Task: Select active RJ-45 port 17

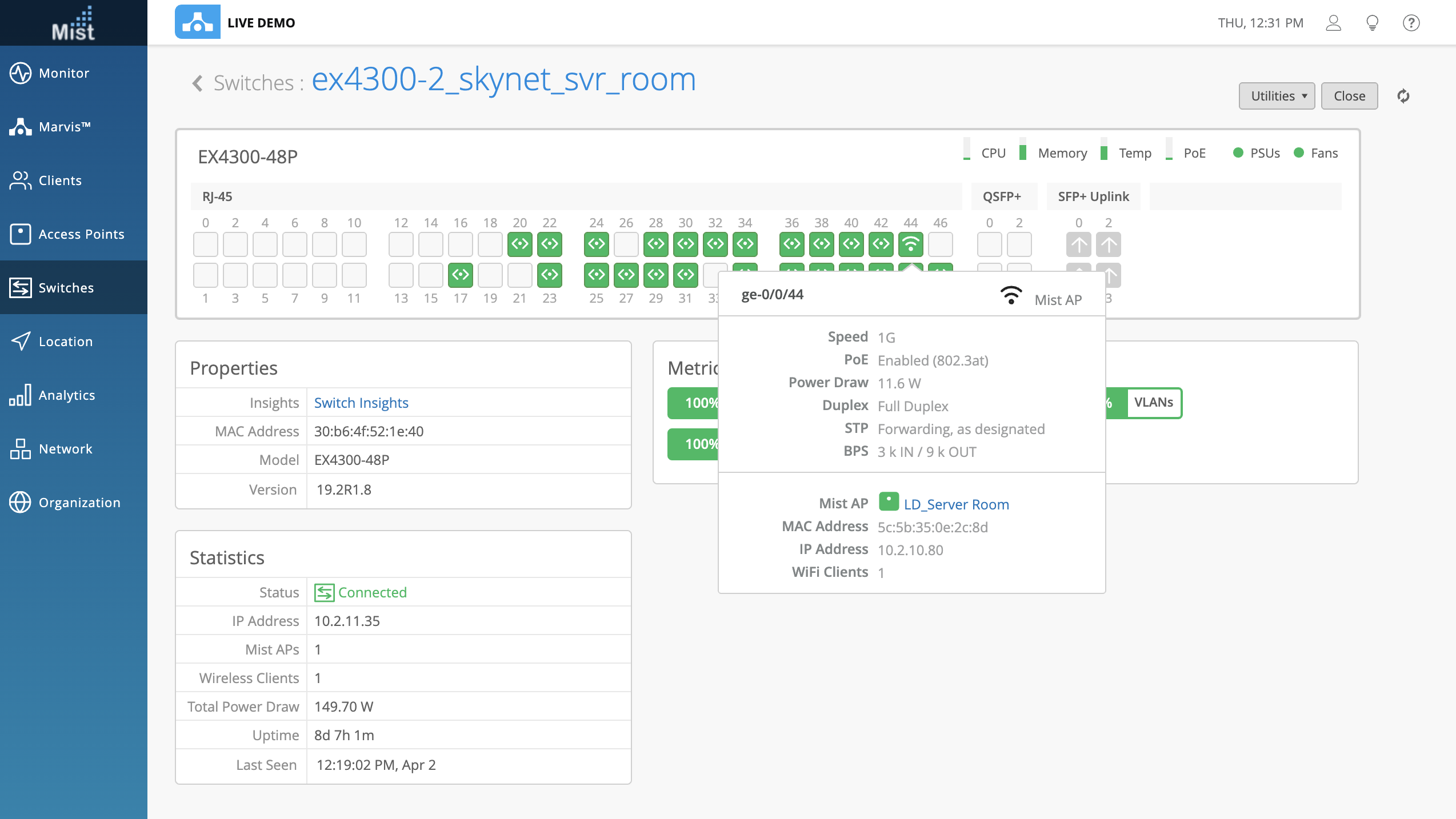Action: [x=460, y=275]
